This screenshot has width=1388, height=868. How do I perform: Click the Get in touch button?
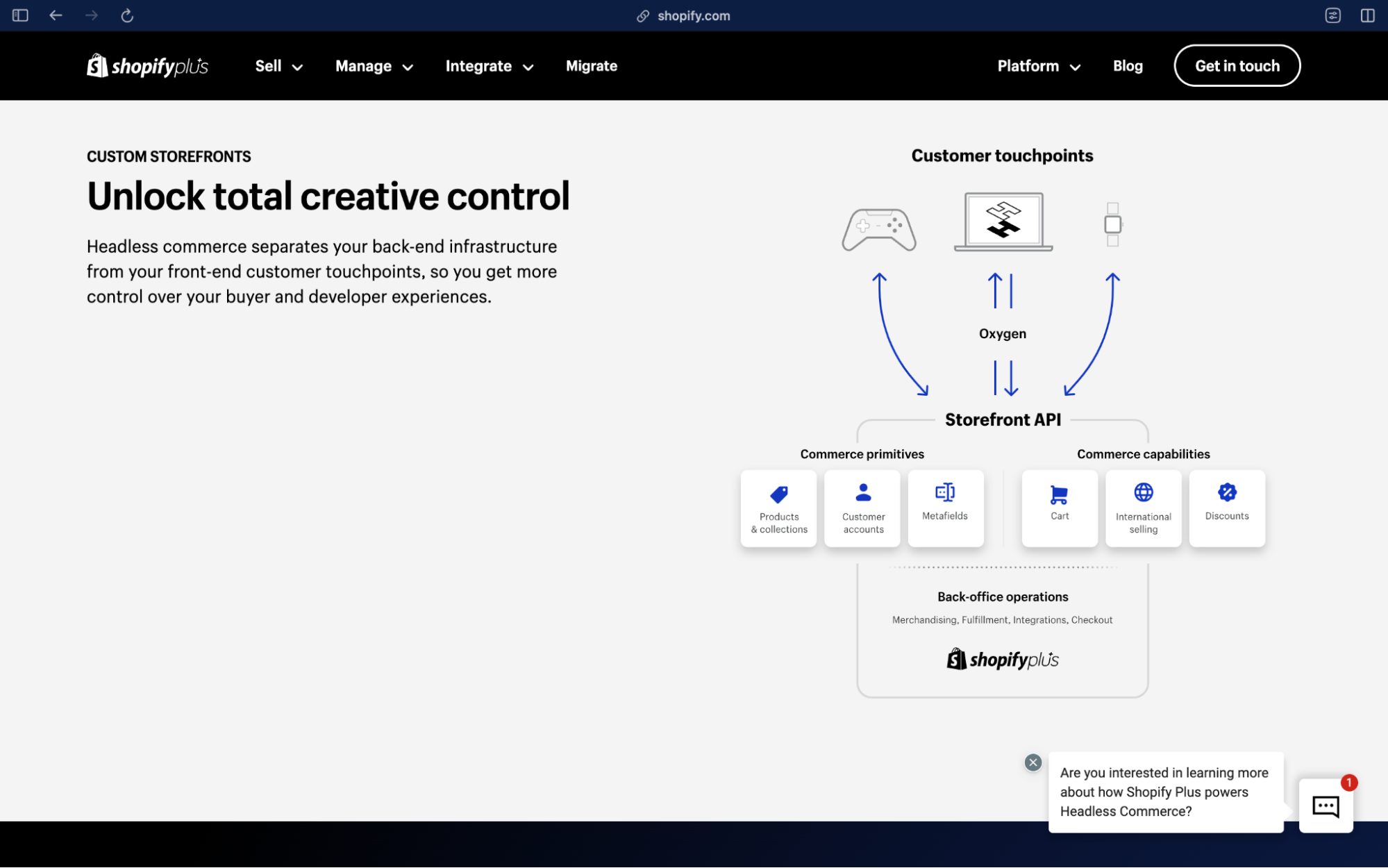click(1237, 66)
